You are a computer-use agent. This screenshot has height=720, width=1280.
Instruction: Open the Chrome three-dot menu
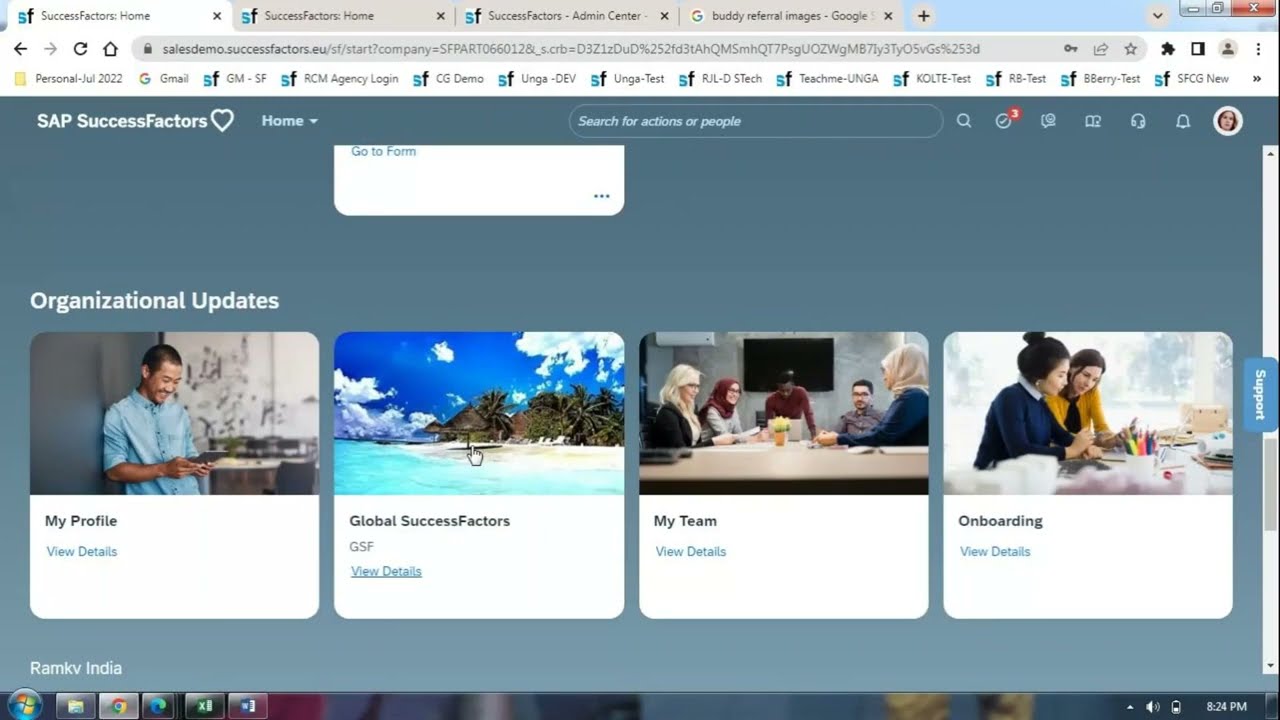[1257, 49]
